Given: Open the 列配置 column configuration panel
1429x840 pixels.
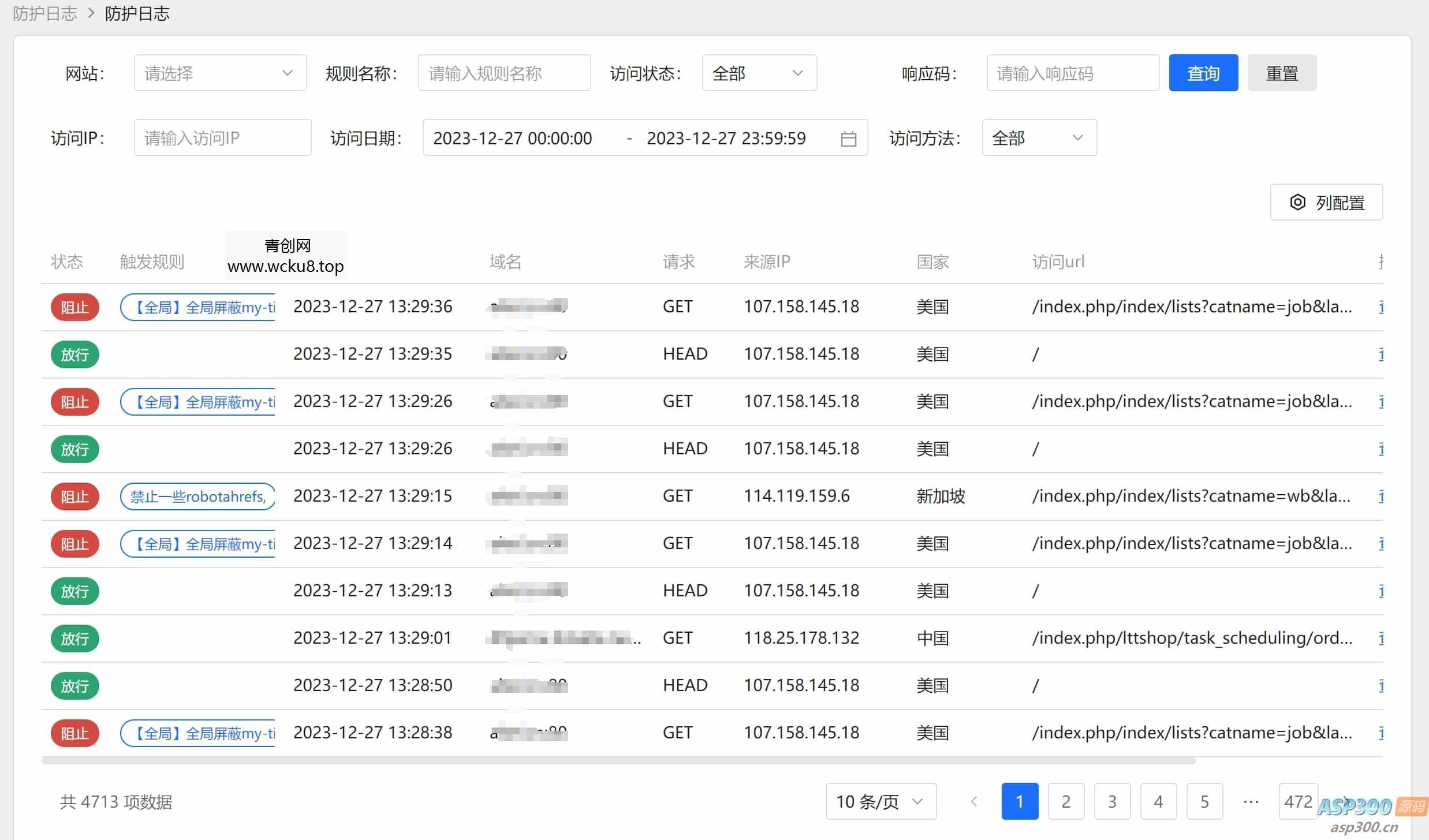Looking at the screenshot, I should tap(1326, 202).
